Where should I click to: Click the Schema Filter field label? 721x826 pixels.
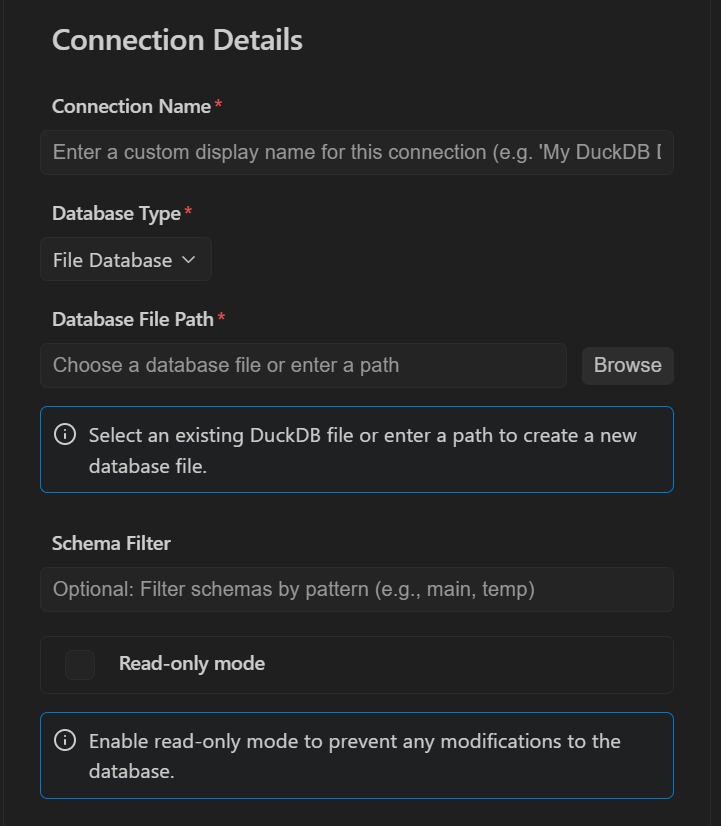pyautogui.click(x=111, y=544)
